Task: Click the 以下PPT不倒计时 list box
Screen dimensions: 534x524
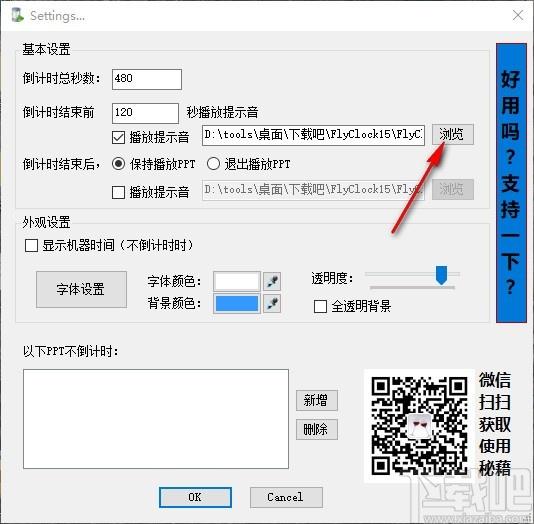Action: (156, 419)
